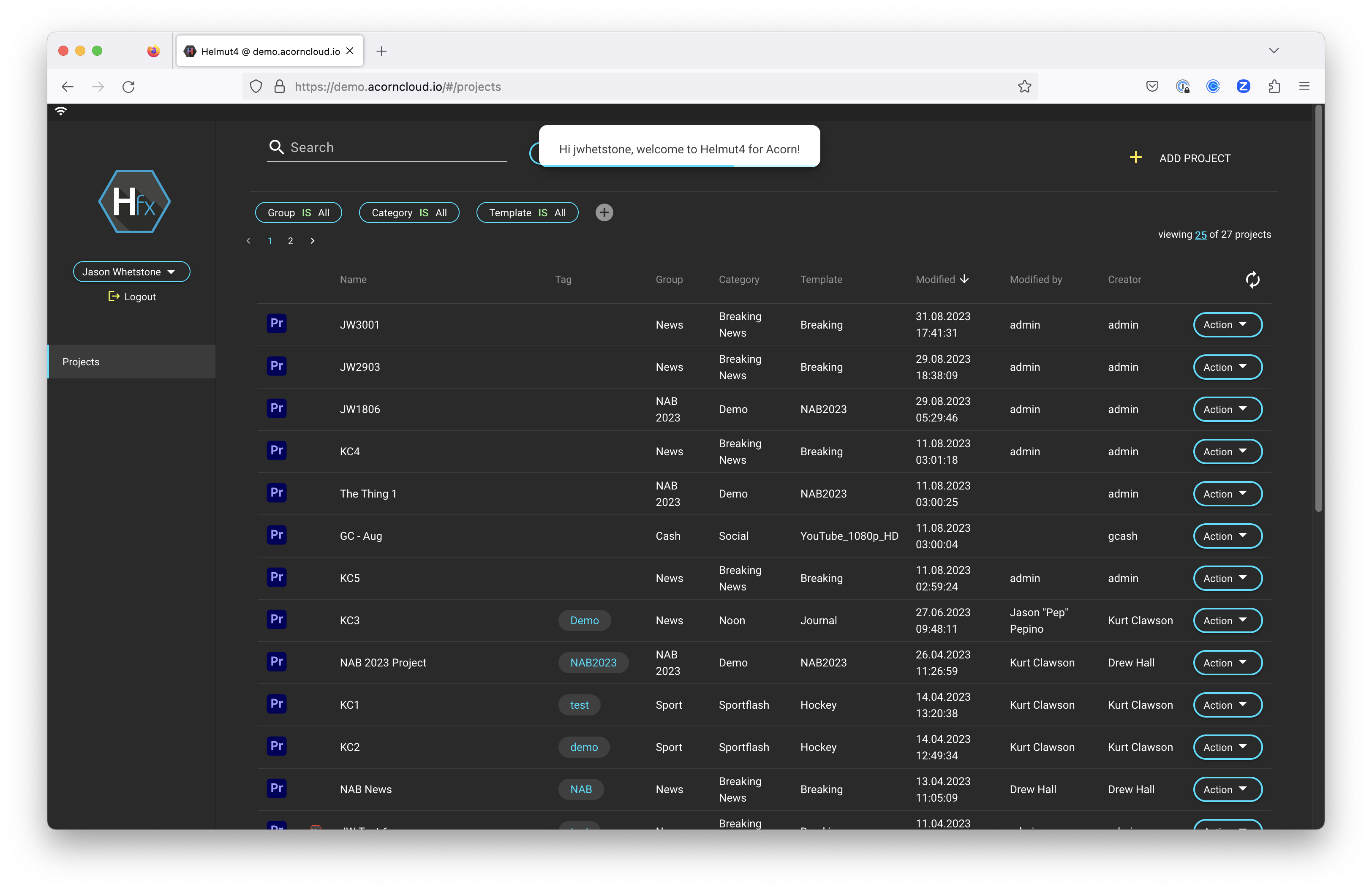Click the Group IS All filter chip

point(298,212)
